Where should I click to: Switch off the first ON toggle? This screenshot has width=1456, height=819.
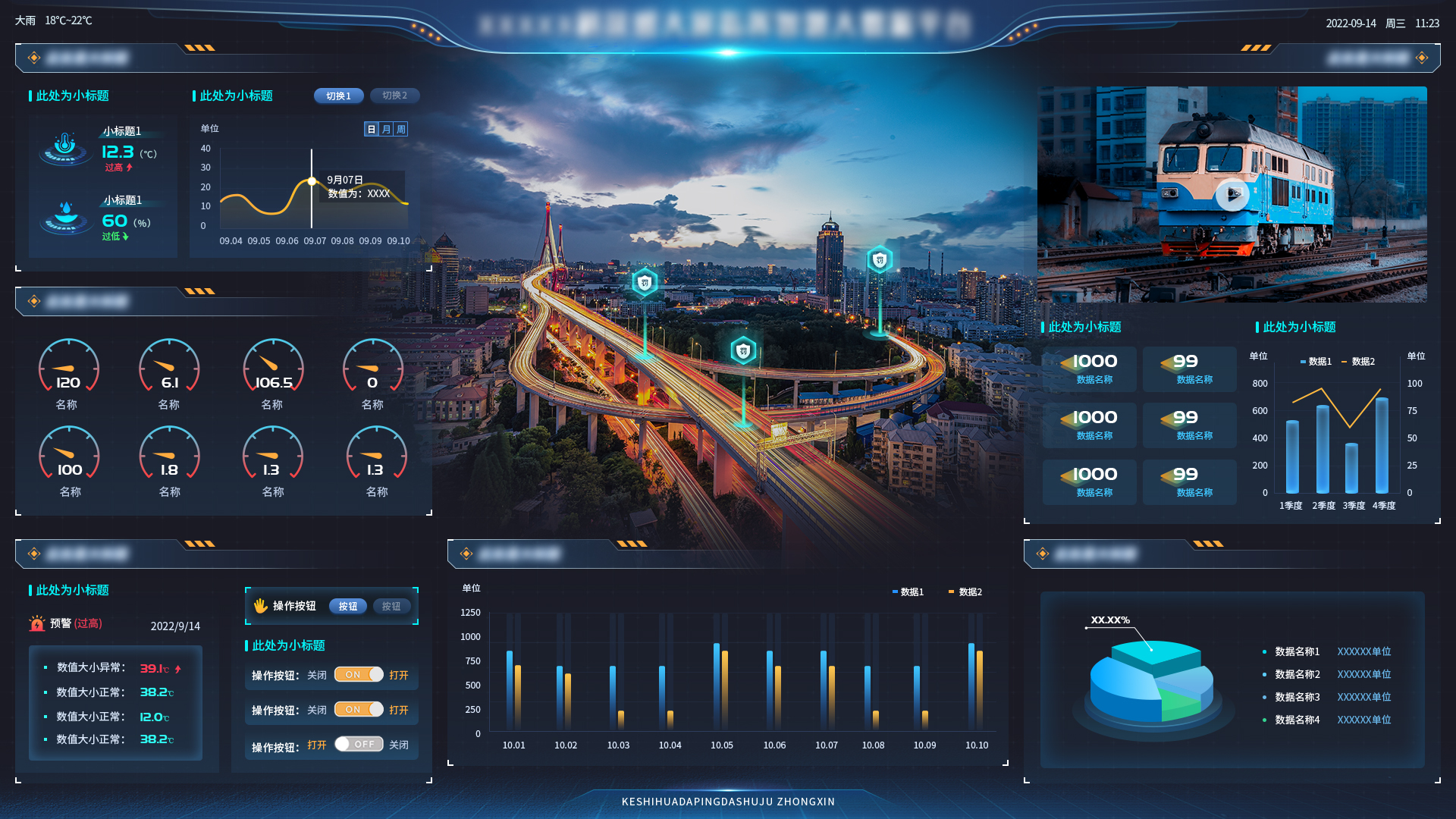359,674
